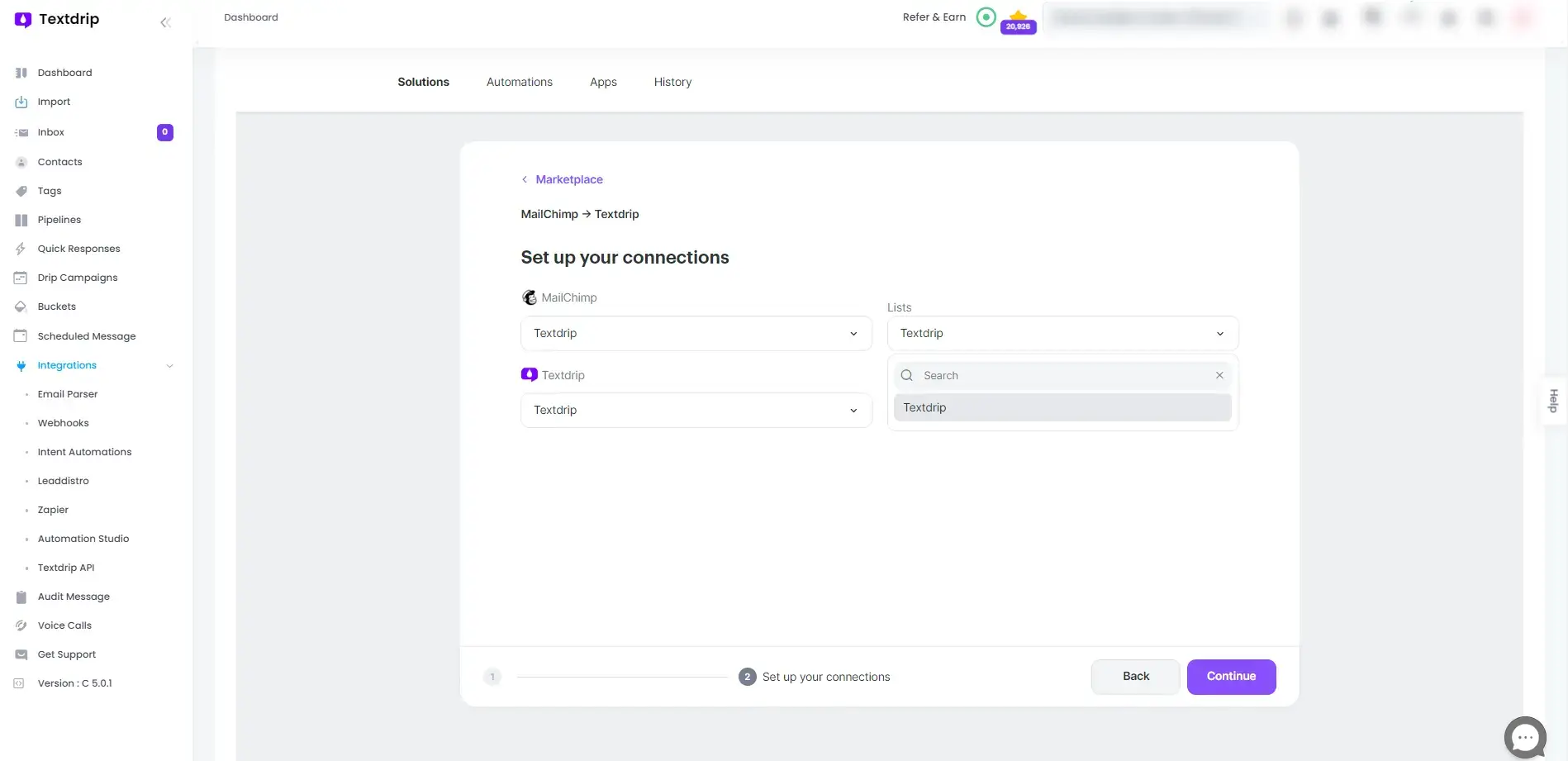The height and width of the screenshot is (761, 1568).
Task: Click the Back button
Action: coord(1135,676)
